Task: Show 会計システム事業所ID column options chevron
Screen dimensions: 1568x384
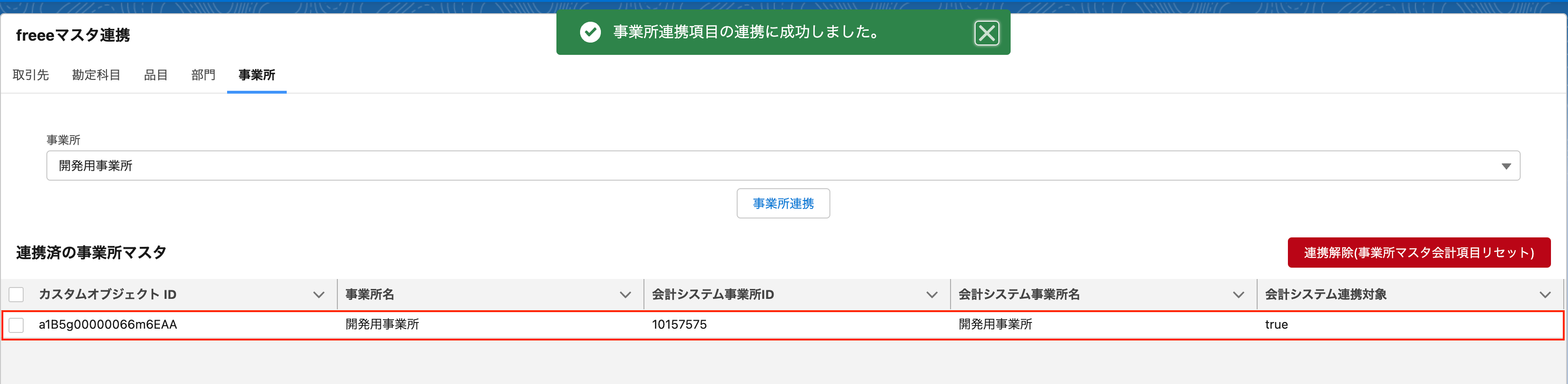Action: pyautogui.click(x=931, y=295)
